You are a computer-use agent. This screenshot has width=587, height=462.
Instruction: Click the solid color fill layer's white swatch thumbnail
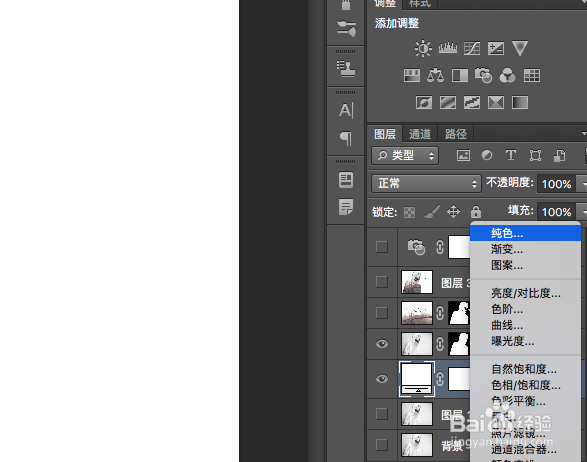(x=417, y=379)
